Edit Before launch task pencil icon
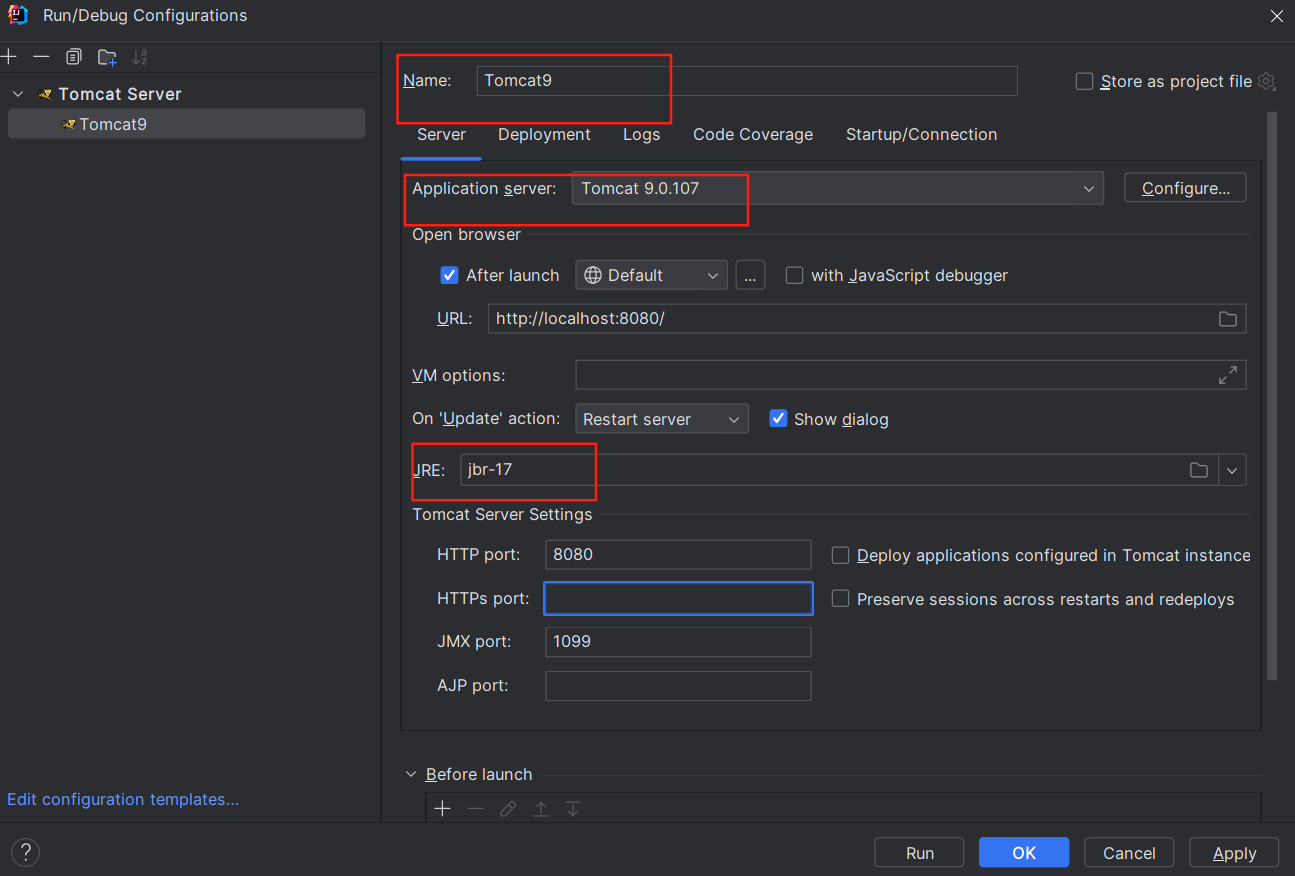The height and width of the screenshot is (876, 1295). 508,808
